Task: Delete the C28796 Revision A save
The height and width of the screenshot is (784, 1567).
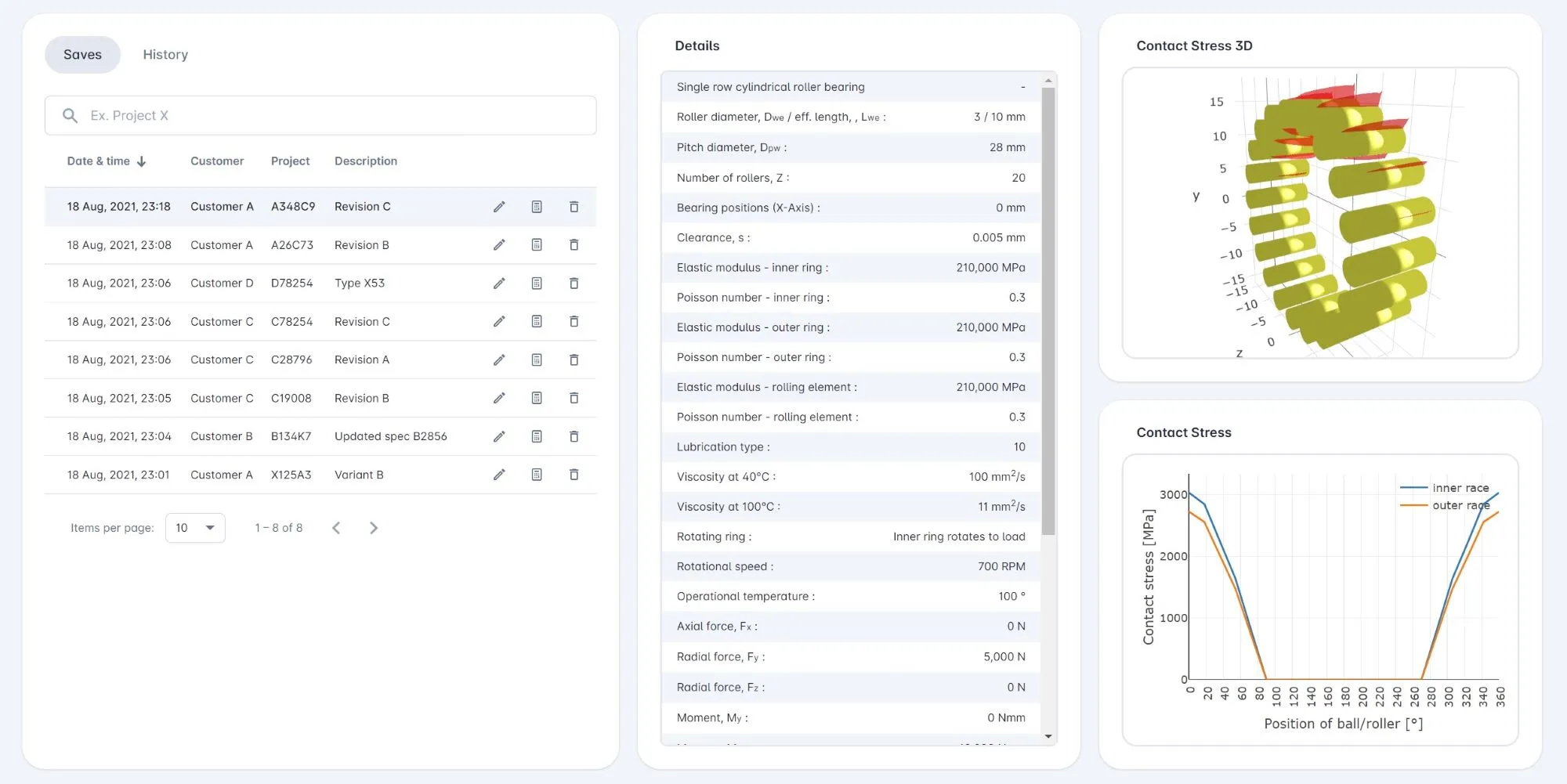Action: click(x=574, y=360)
